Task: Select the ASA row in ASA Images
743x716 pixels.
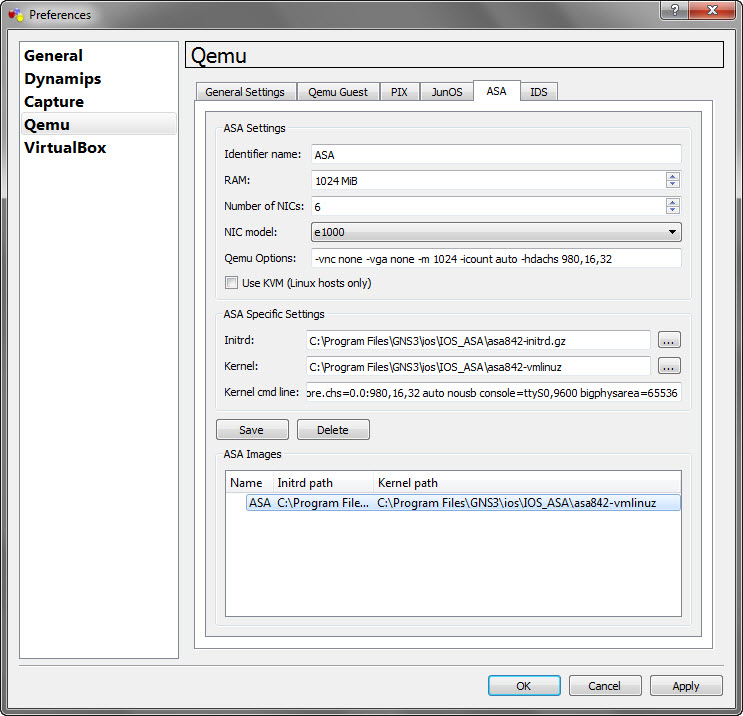Action: click(463, 502)
